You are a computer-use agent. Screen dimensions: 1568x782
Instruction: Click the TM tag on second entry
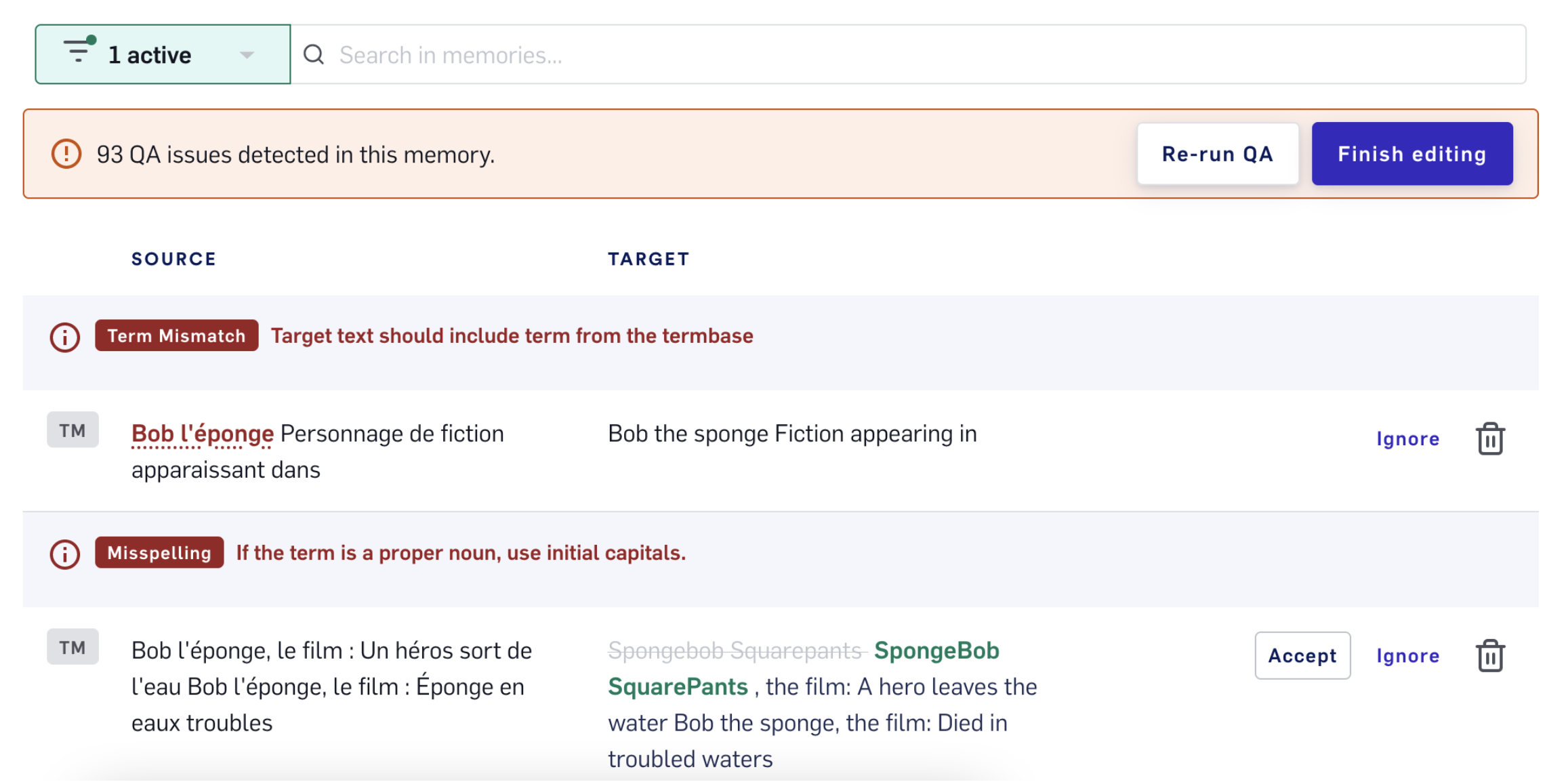coord(73,647)
